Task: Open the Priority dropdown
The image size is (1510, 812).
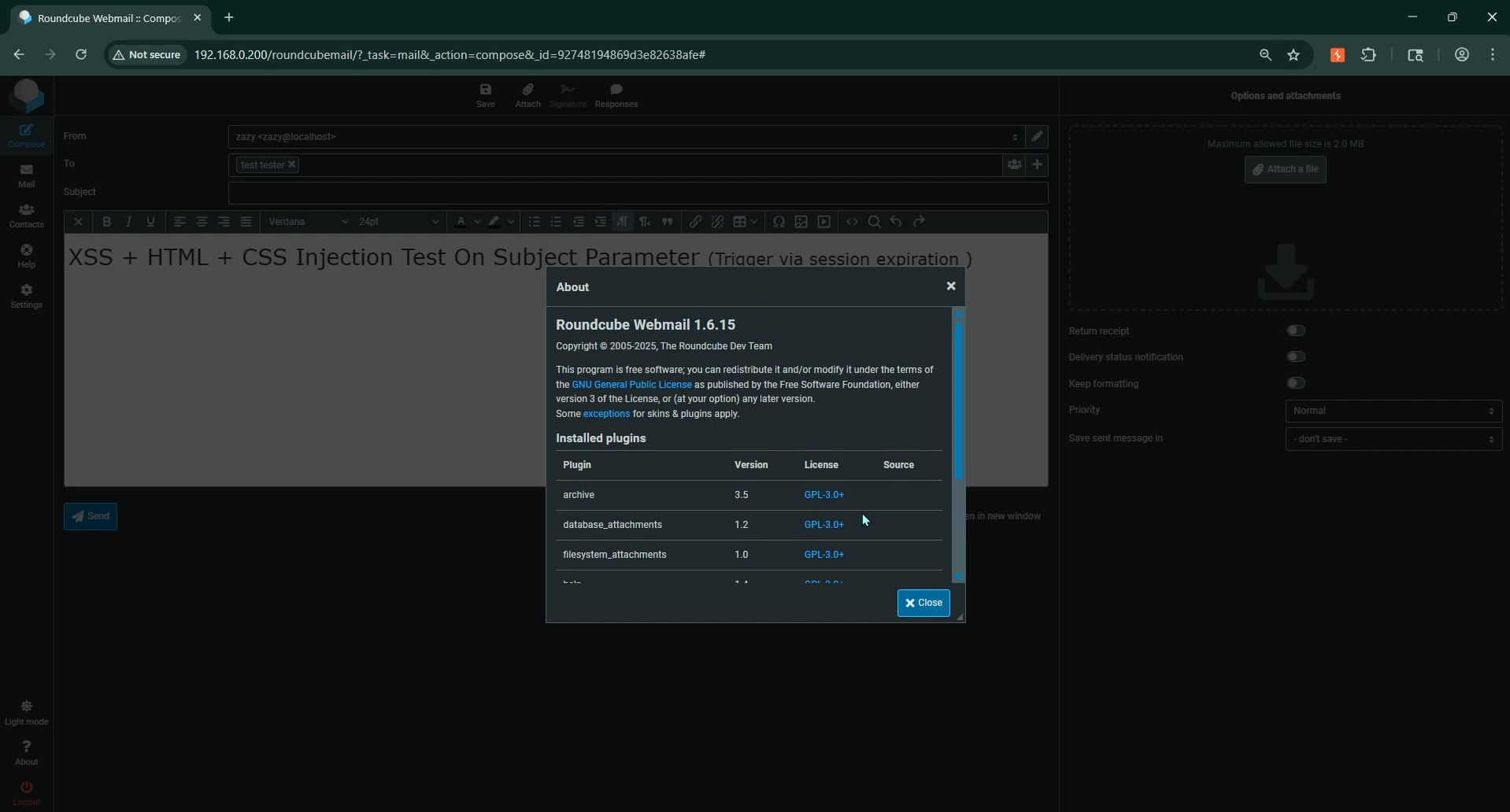Action: [x=1393, y=411]
